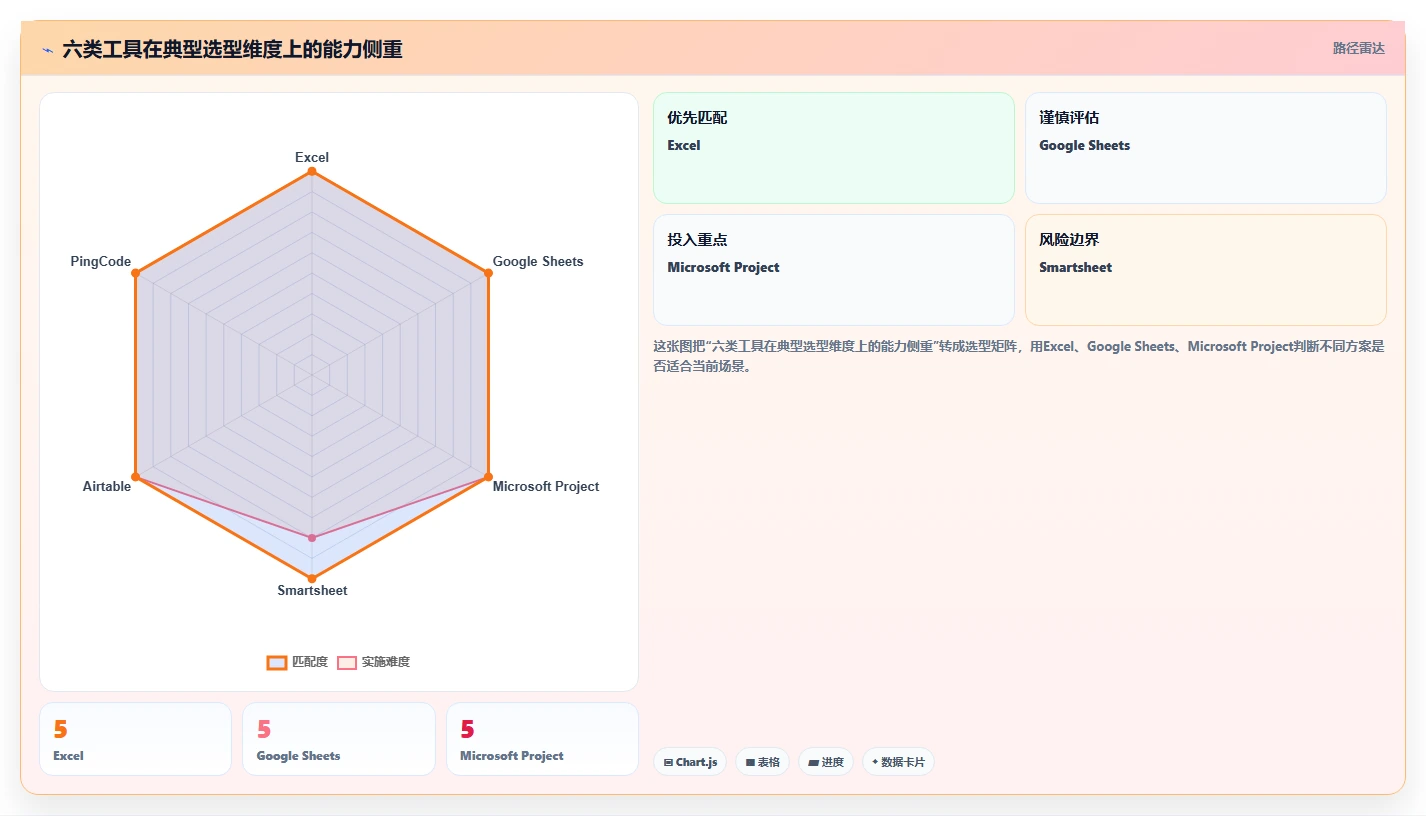
Task: Click the orange data point at Excel vertex
Action: 312,171
